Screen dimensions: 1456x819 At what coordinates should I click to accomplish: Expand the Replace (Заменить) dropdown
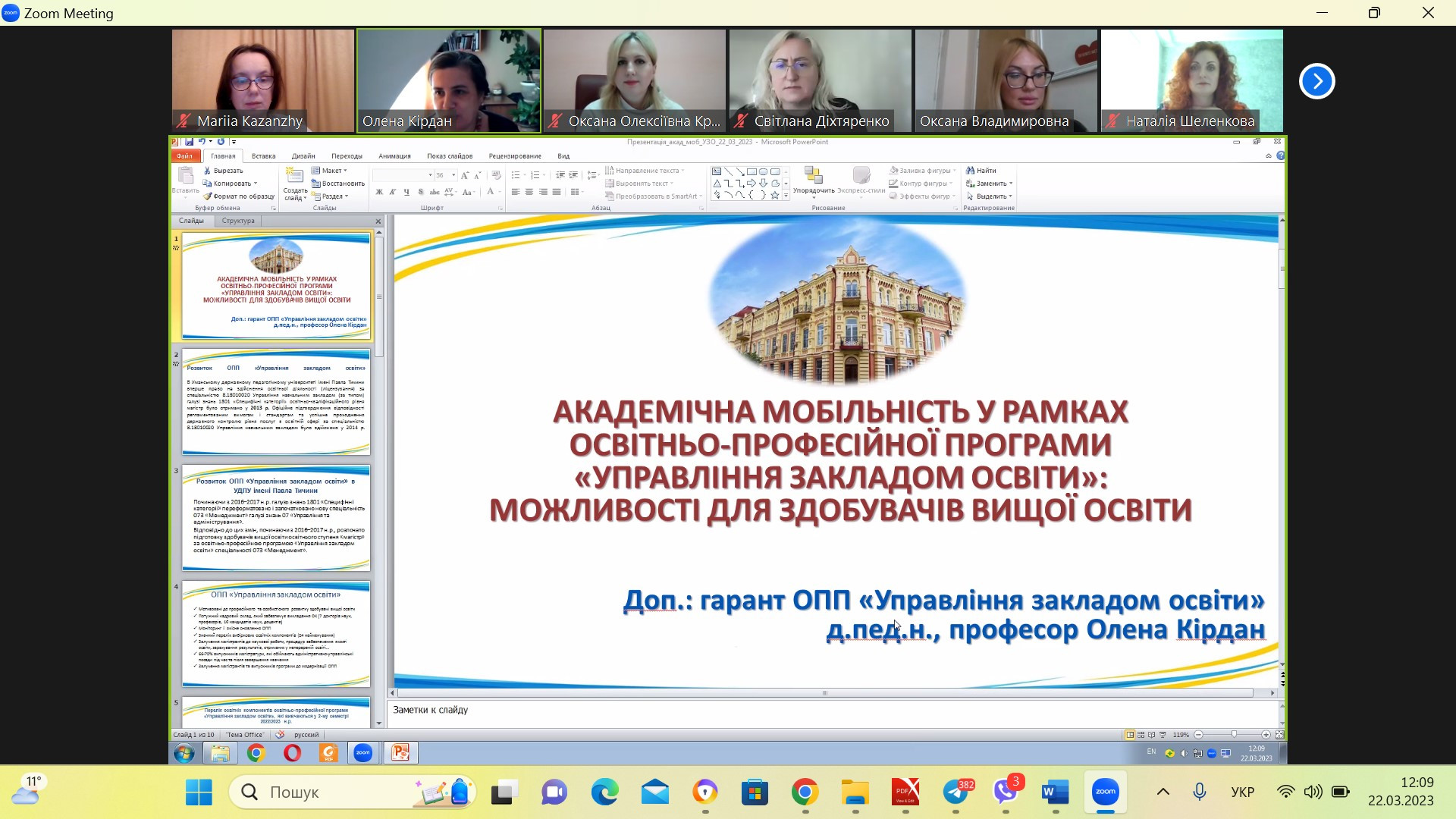(x=1011, y=184)
